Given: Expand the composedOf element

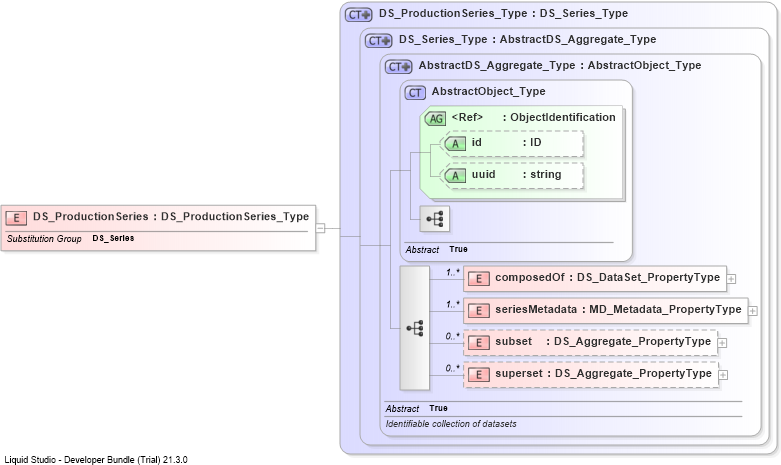Looking at the screenshot, I should pyautogui.click(x=731, y=279).
